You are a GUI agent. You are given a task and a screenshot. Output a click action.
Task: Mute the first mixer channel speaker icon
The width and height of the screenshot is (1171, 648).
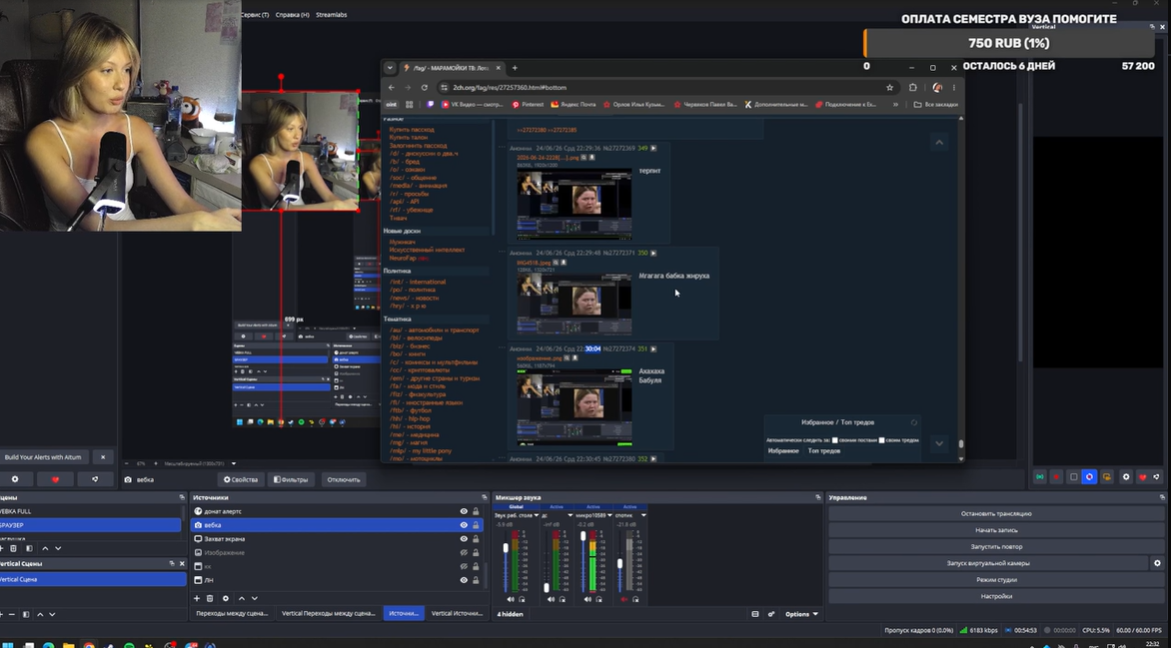pos(511,599)
